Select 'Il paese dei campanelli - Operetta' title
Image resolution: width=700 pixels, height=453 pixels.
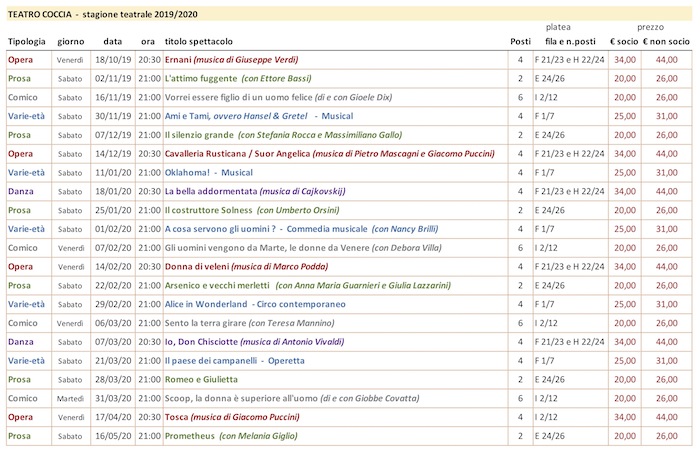(x=235, y=361)
